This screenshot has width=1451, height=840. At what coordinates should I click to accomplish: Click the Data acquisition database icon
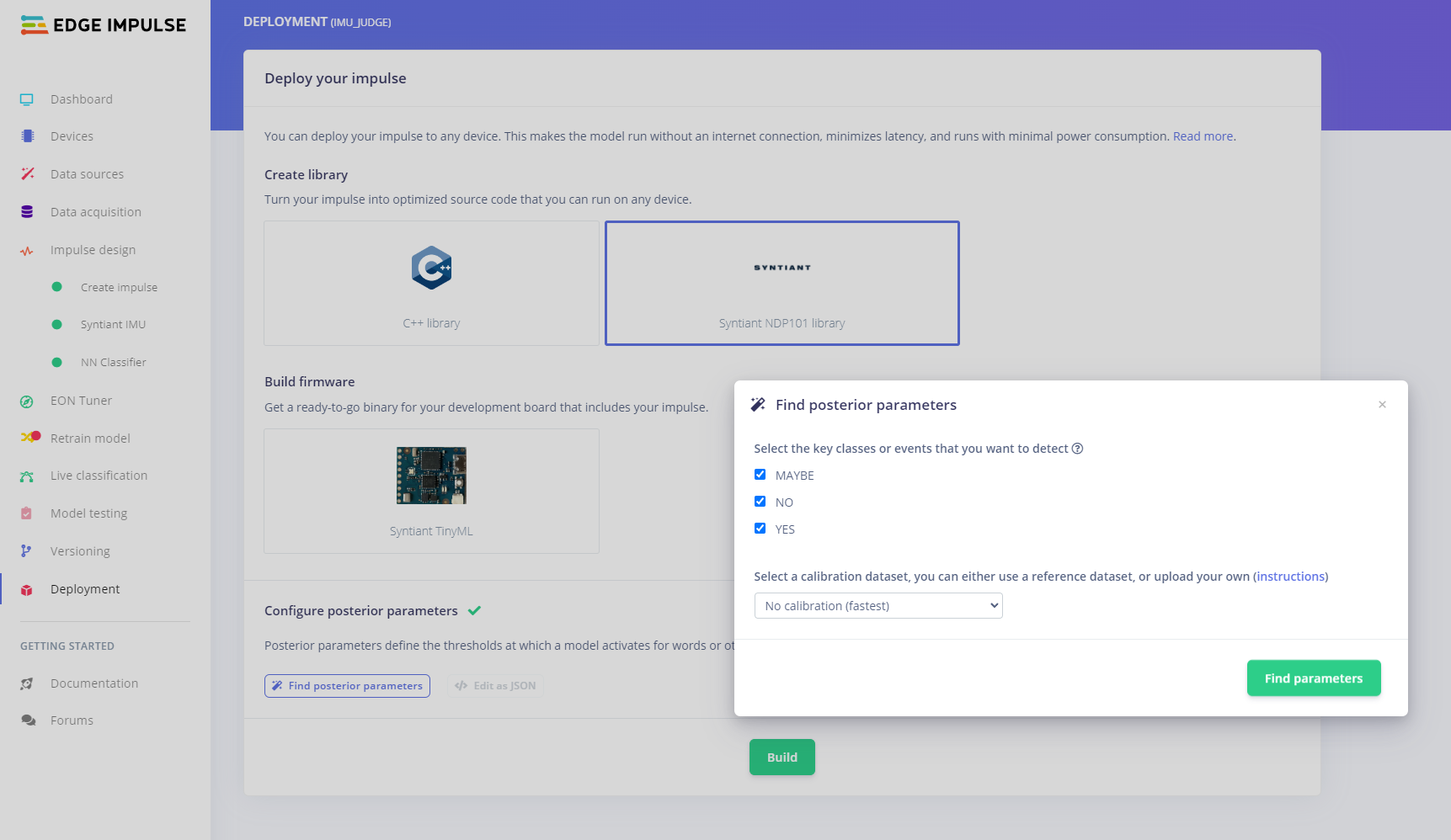[x=27, y=212]
